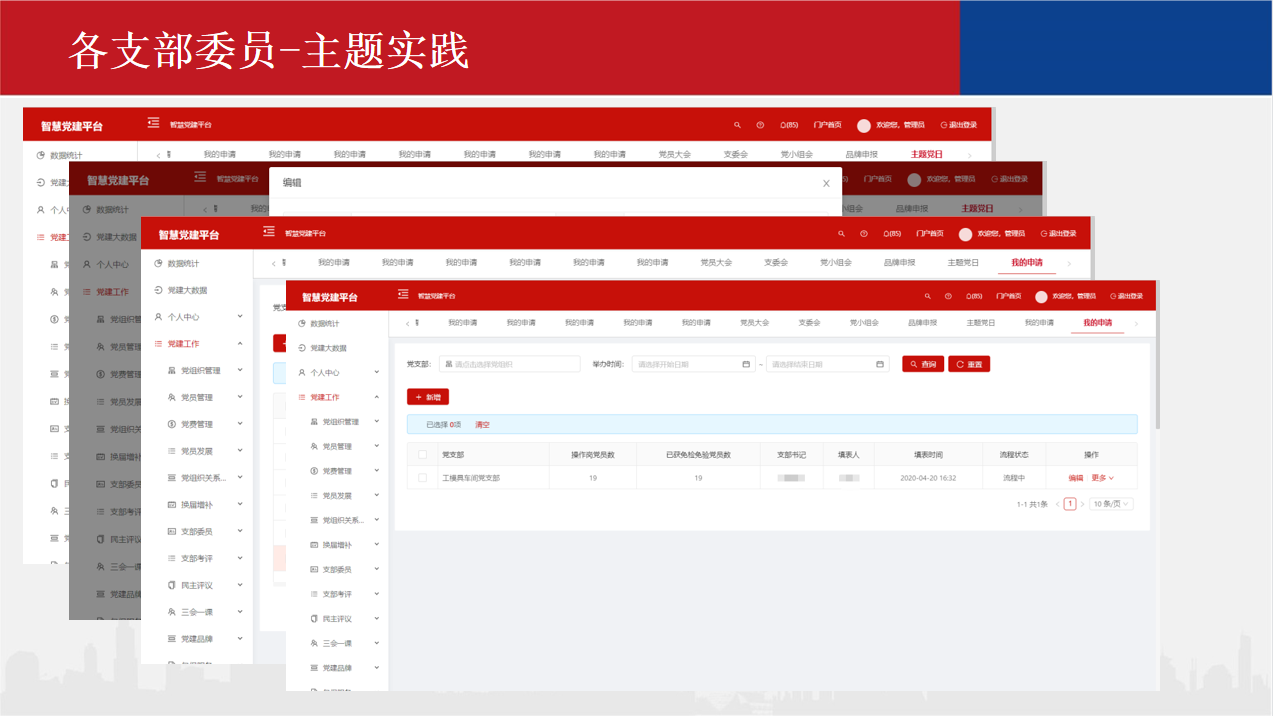This screenshot has height=716, width=1273.
Task: Toggle the select-all checkbox in the table header
Action: [422, 454]
